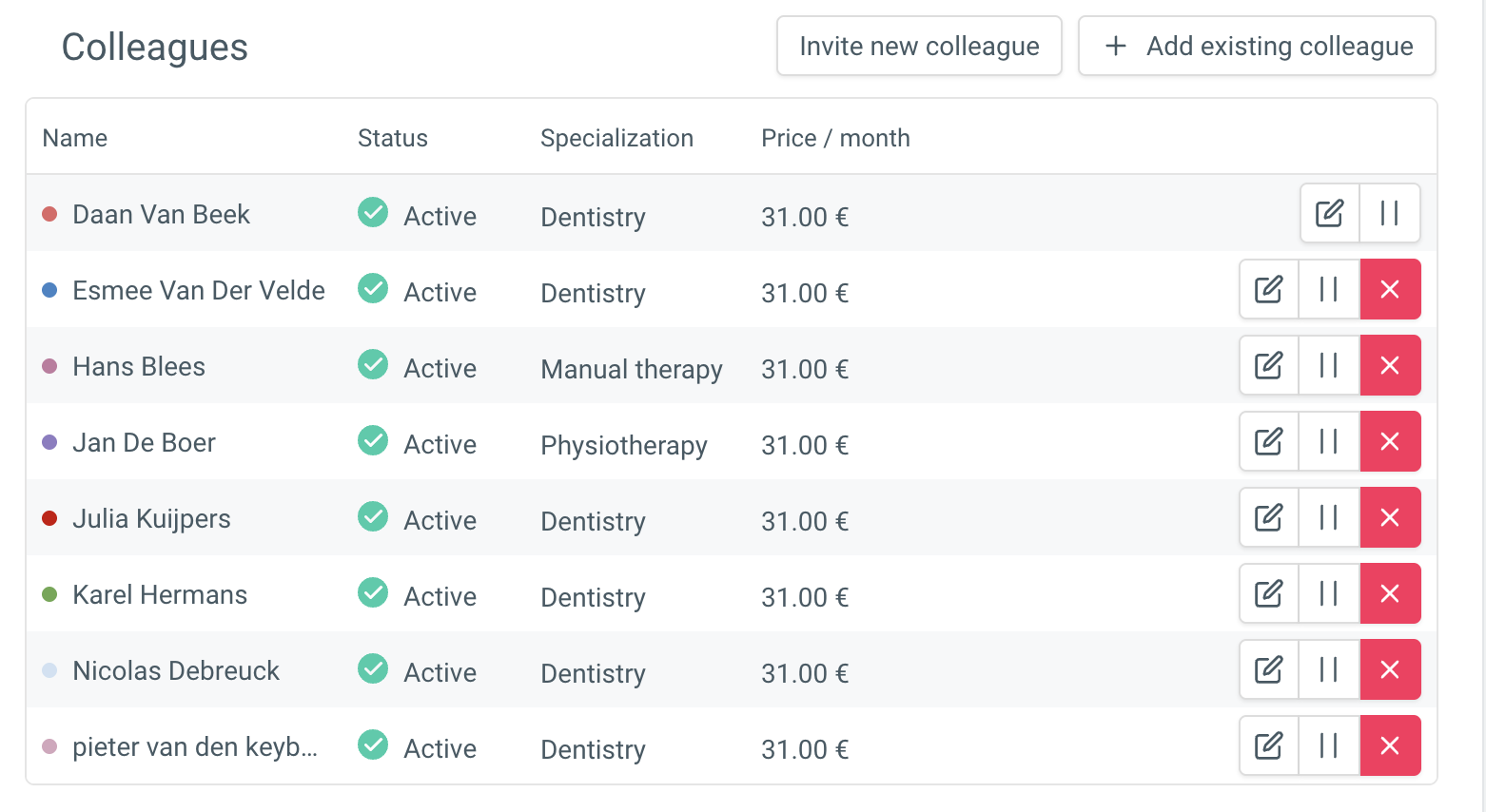This screenshot has width=1486, height=812.
Task: Pause Daan Van Beek's subscription
Action: [x=1389, y=213]
